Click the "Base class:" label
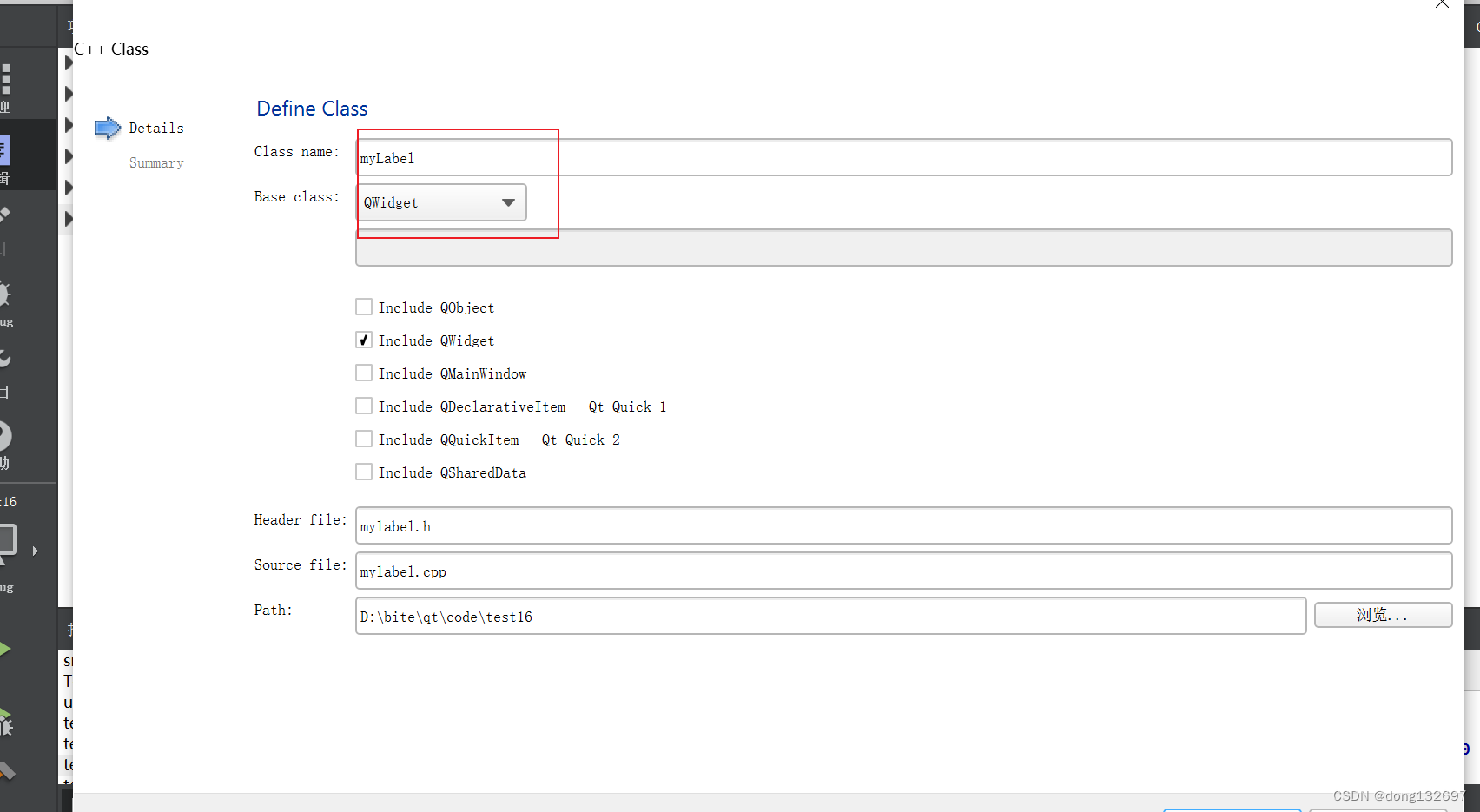The height and width of the screenshot is (812, 1480). [297, 197]
